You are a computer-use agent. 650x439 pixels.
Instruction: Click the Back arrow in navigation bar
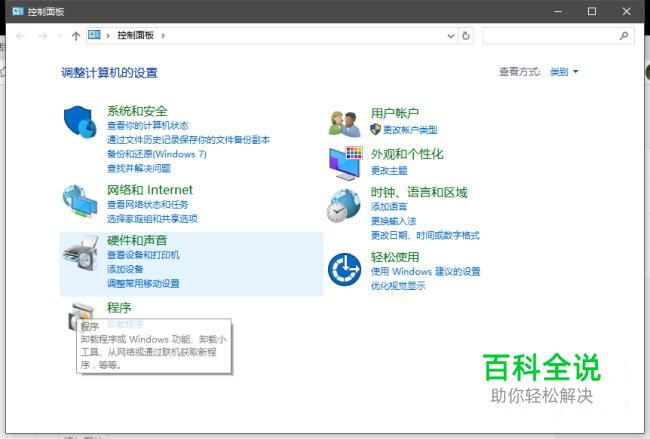(x=20, y=36)
